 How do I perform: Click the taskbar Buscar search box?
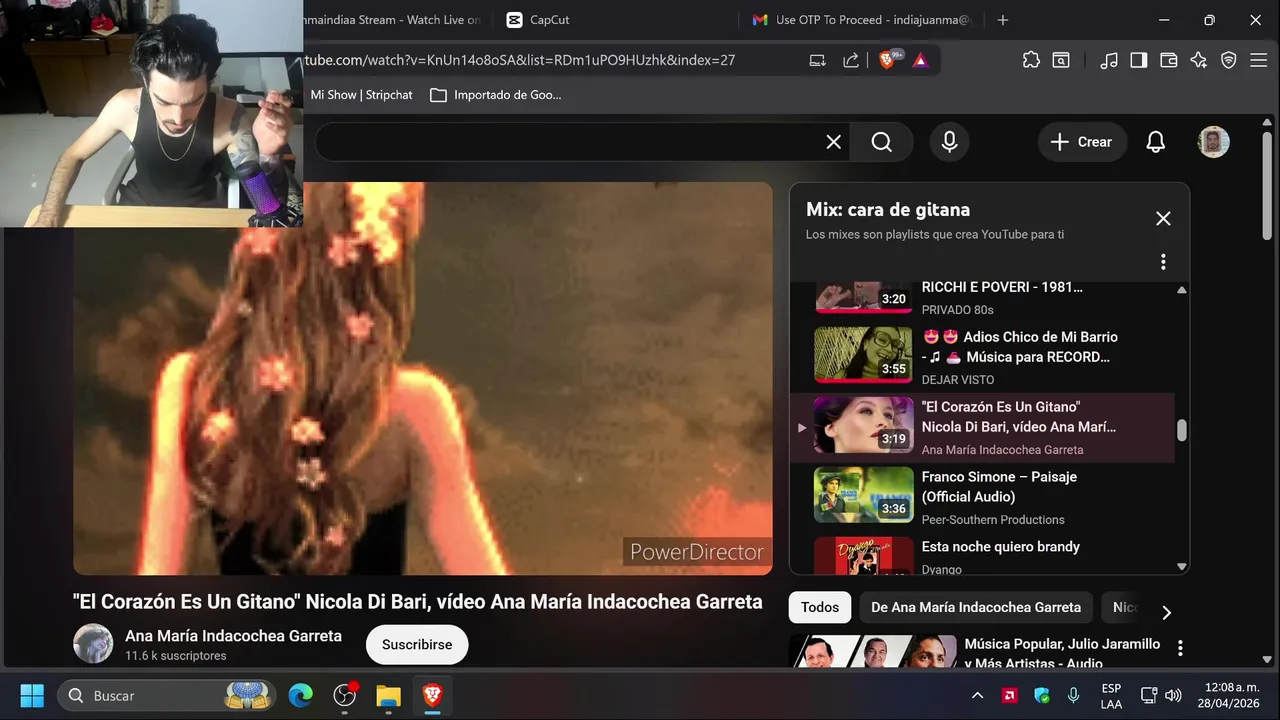[168, 695]
